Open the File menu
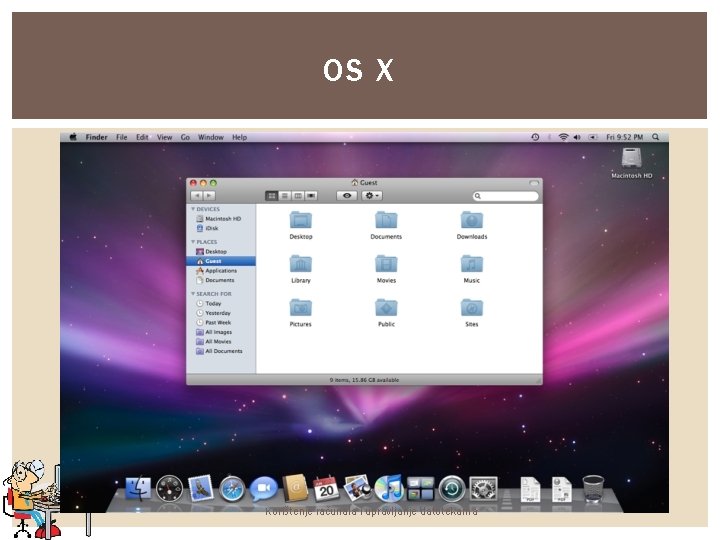720x540 pixels. coord(122,137)
